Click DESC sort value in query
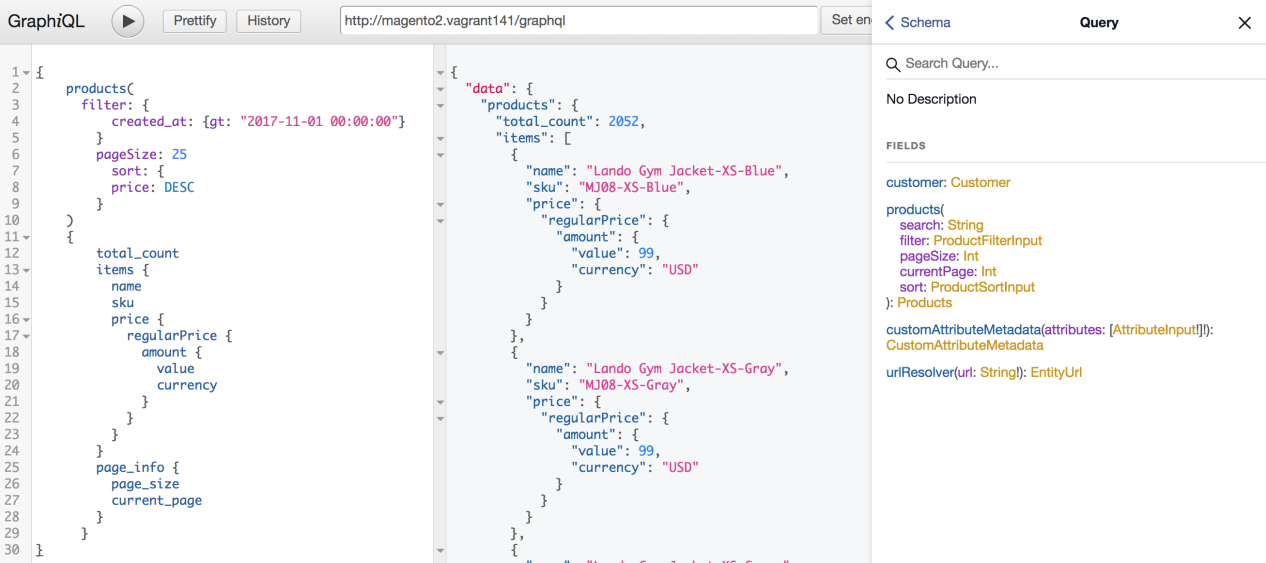Screen dimensions: 1266x563 coord(179,188)
